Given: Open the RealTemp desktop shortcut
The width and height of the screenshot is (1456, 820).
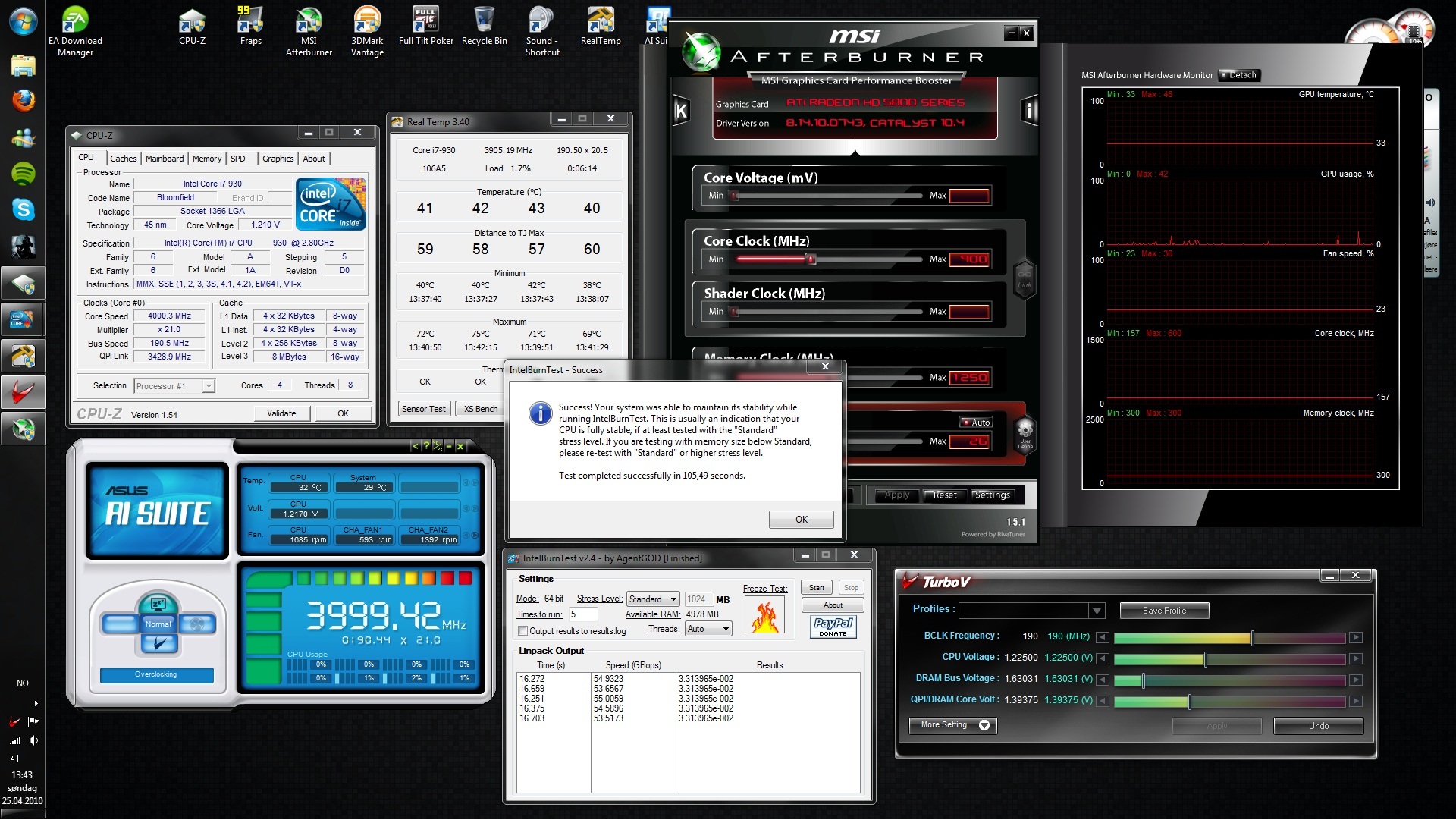Looking at the screenshot, I should tap(601, 27).
